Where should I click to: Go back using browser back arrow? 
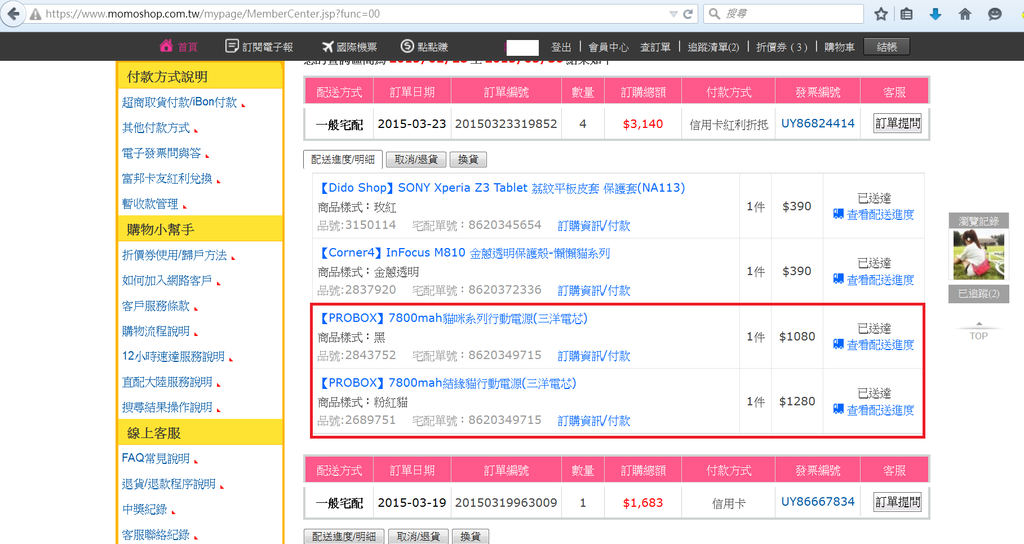(12, 14)
